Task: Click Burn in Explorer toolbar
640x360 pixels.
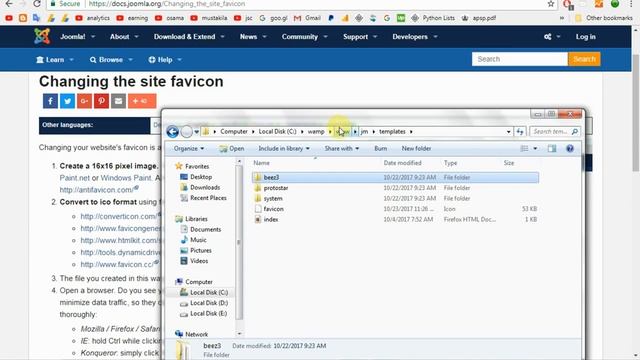Action: tap(380, 149)
